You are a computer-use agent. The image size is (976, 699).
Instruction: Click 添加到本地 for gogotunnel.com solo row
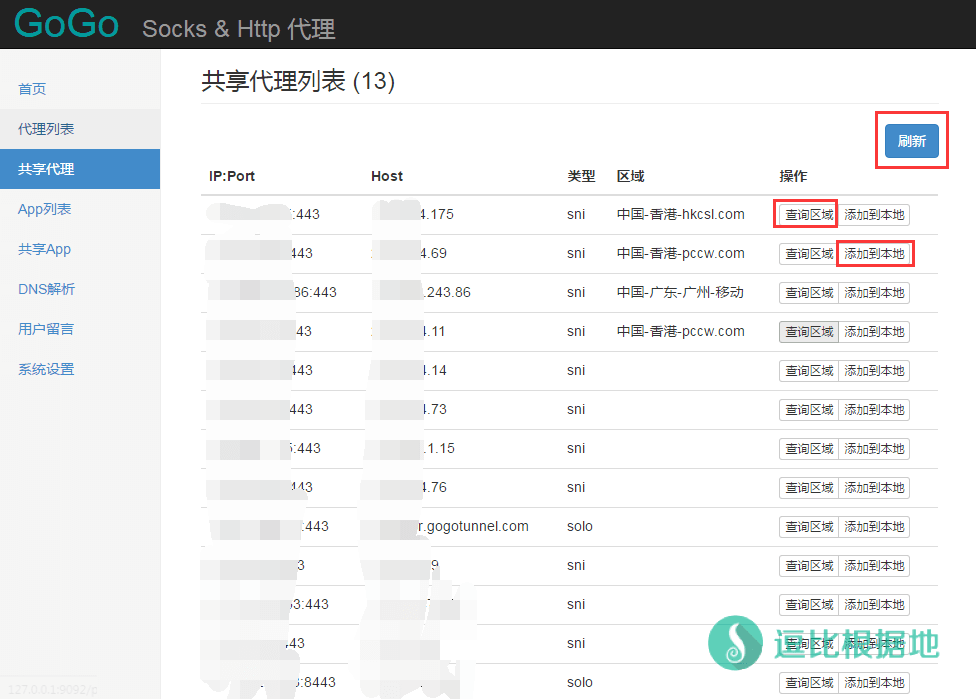(x=874, y=527)
